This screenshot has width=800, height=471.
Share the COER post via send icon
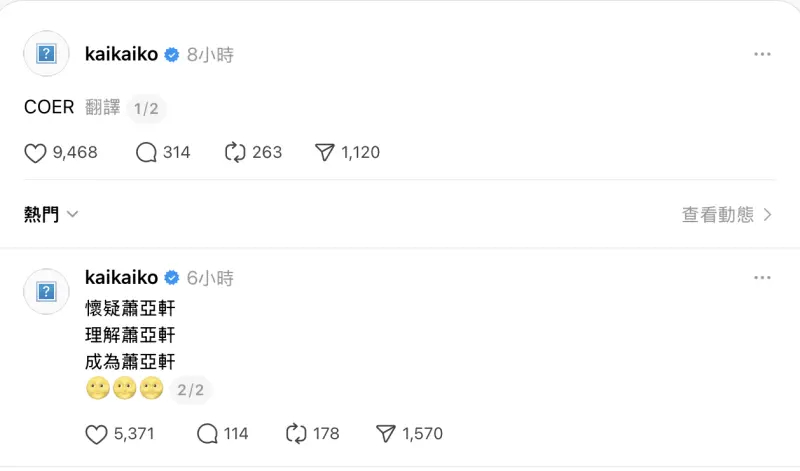point(324,153)
